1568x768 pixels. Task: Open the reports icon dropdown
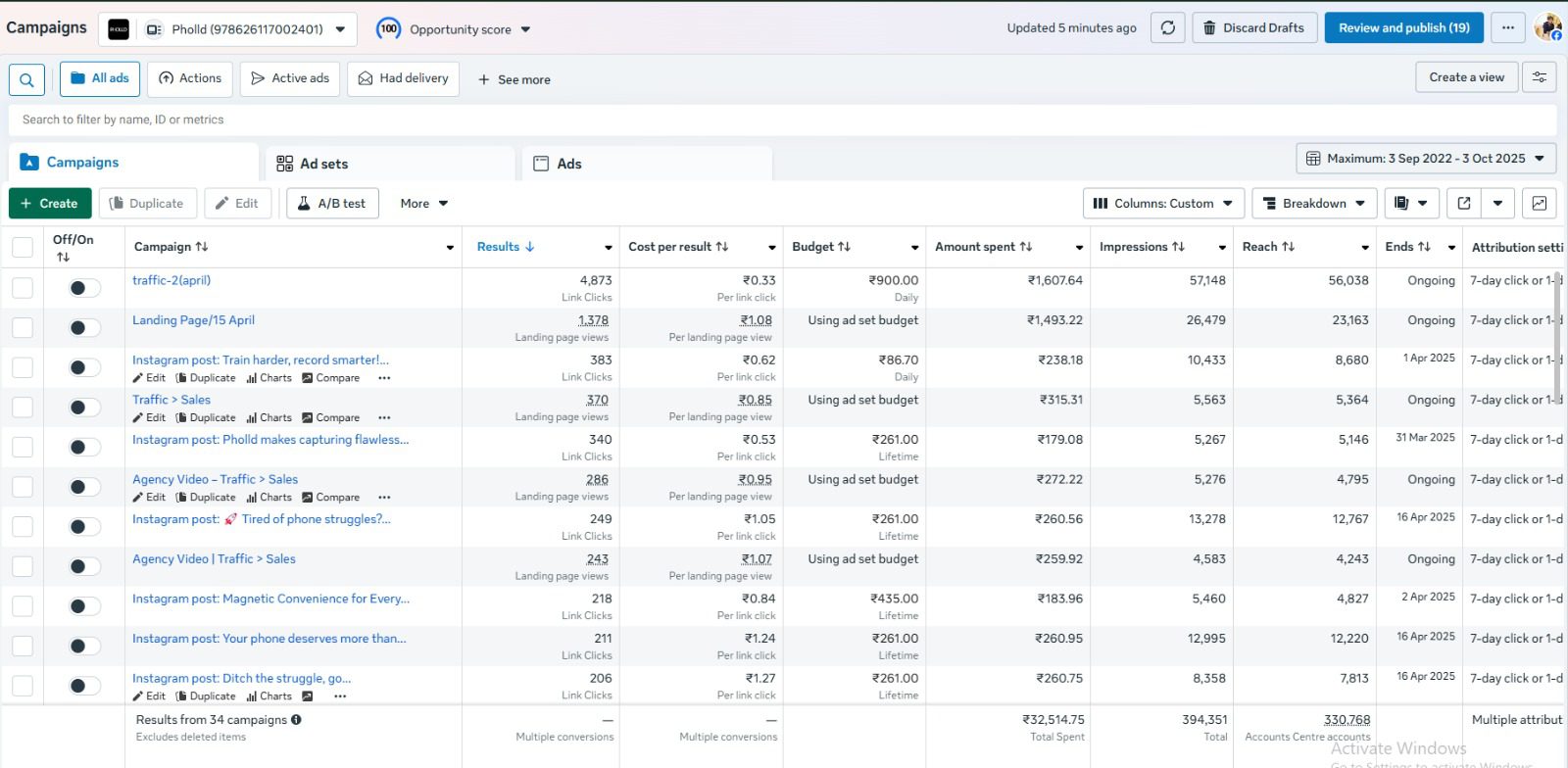1411,204
